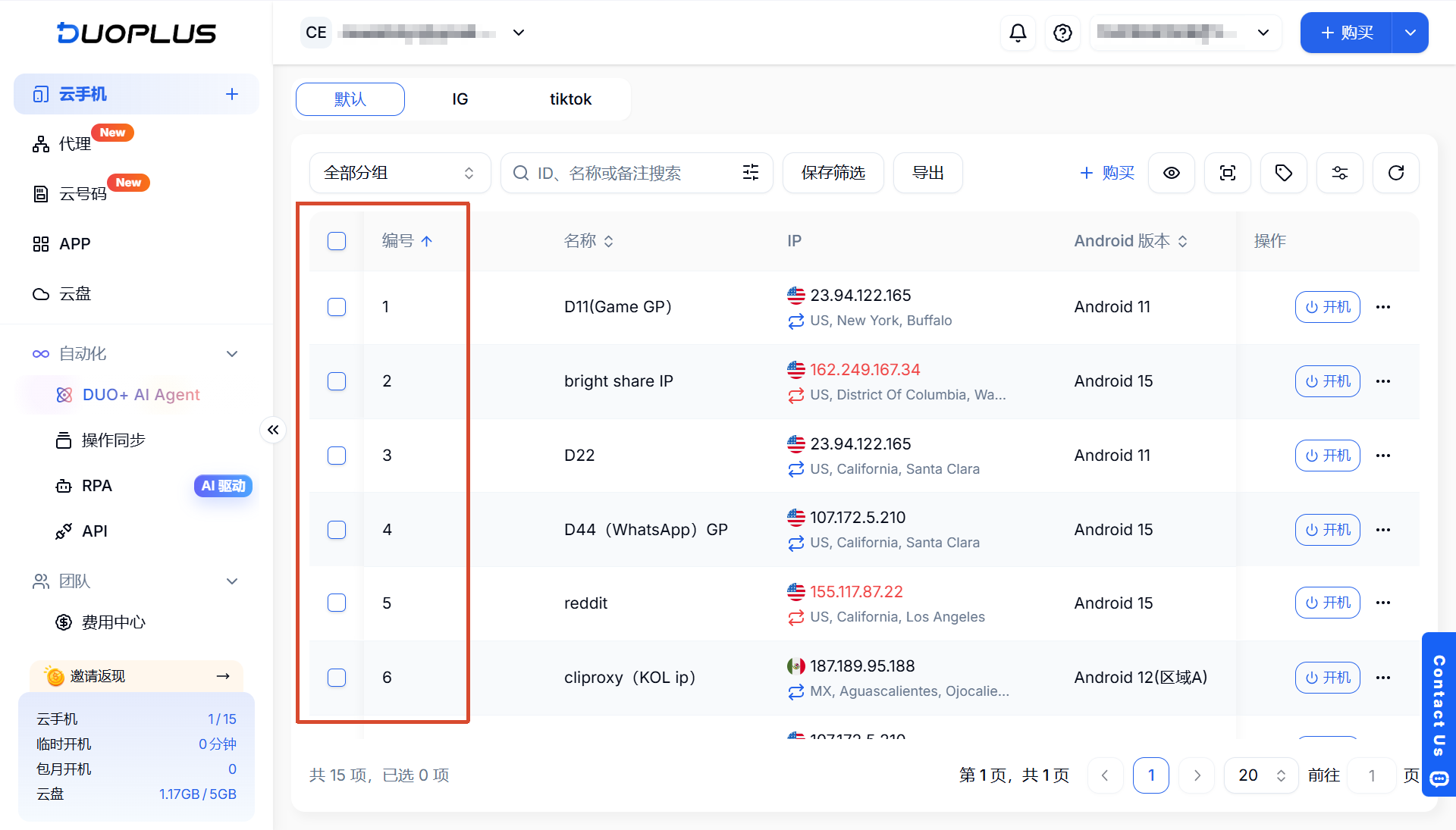Open the help question mark icon
This screenshot has width=1456, height=830.
click(x=1062, y=33)
